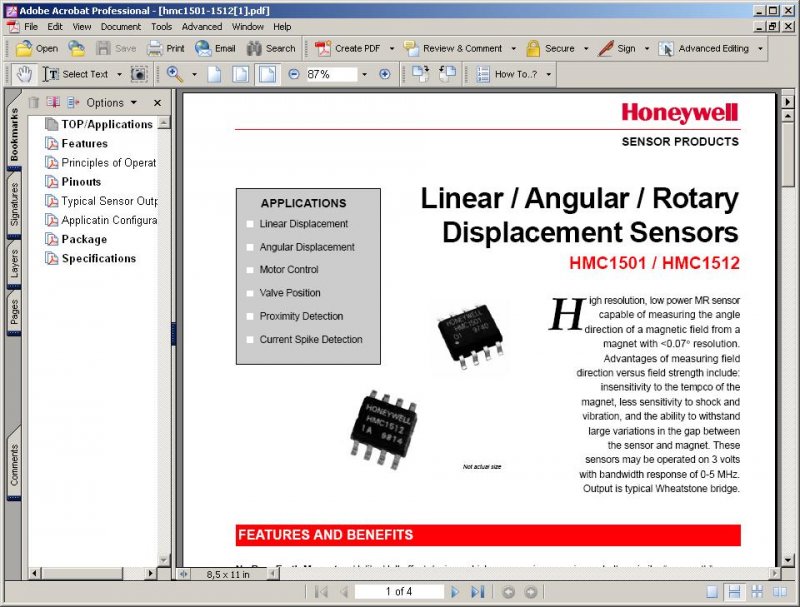The height and width of the screenshot is (607, 800).
Task: Click the expand current bookmark icon
Action: click(73, 103)
